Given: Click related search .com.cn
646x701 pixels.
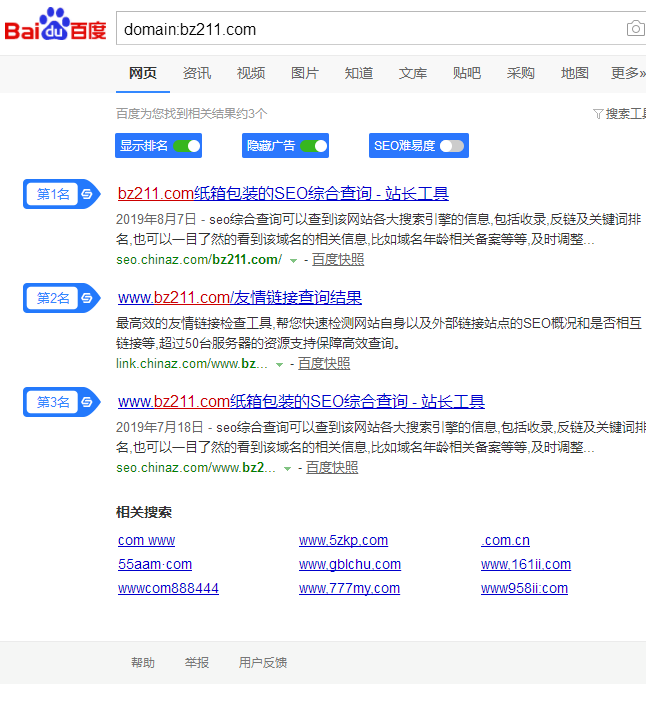Looking at the screenshot, I should 506,541.
